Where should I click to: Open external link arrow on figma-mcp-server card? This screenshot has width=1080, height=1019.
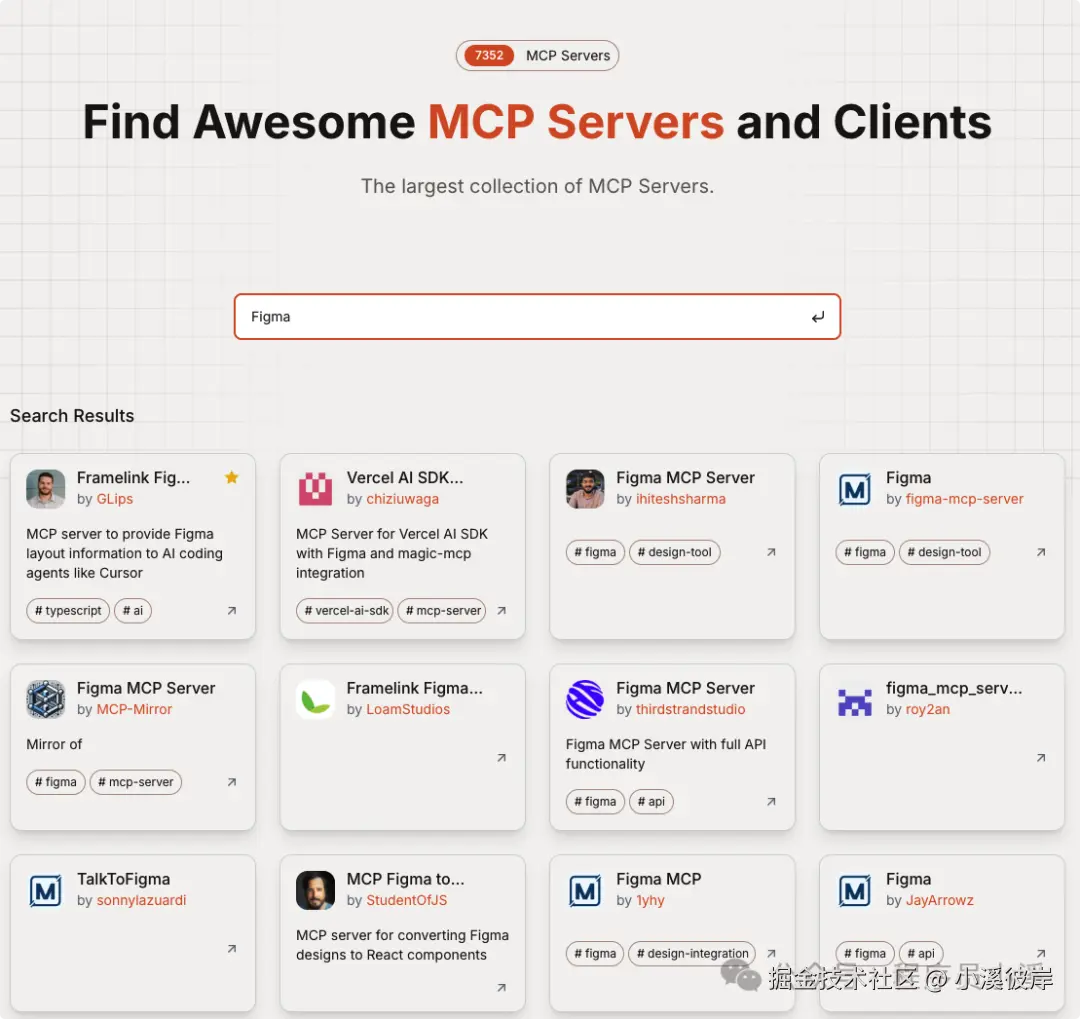pos(1041,552)
